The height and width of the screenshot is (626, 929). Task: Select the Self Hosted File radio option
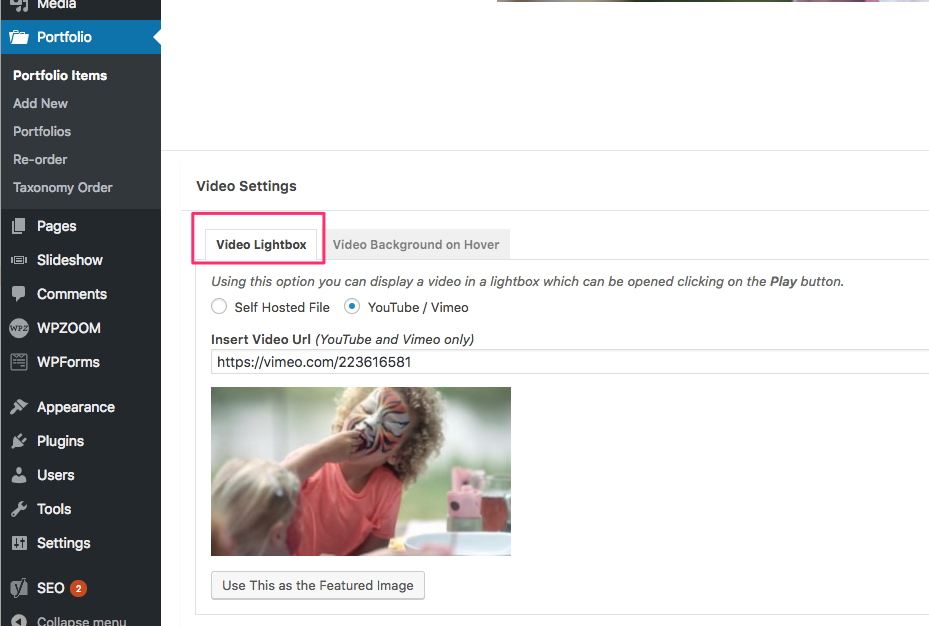pyautogui.click(x=219, y=307)
